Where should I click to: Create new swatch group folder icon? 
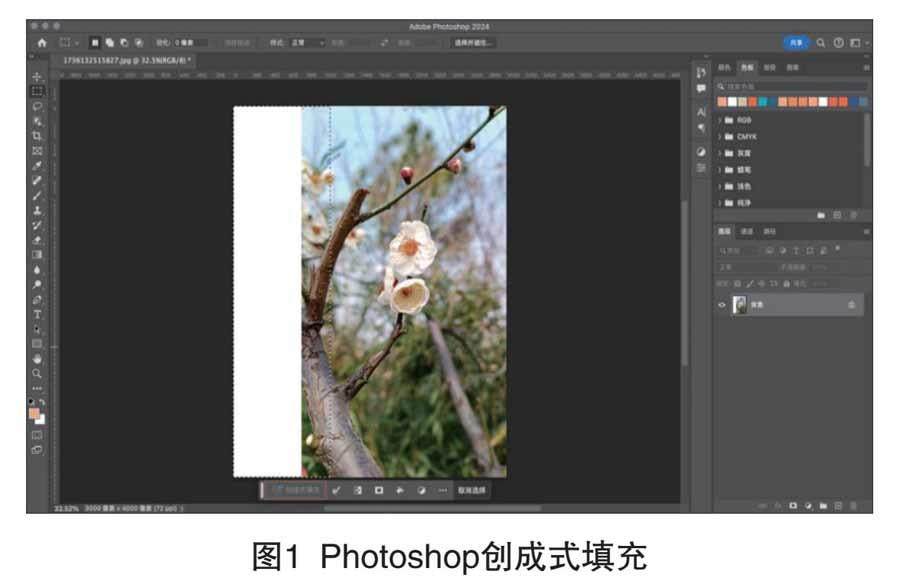click(821, 215)
